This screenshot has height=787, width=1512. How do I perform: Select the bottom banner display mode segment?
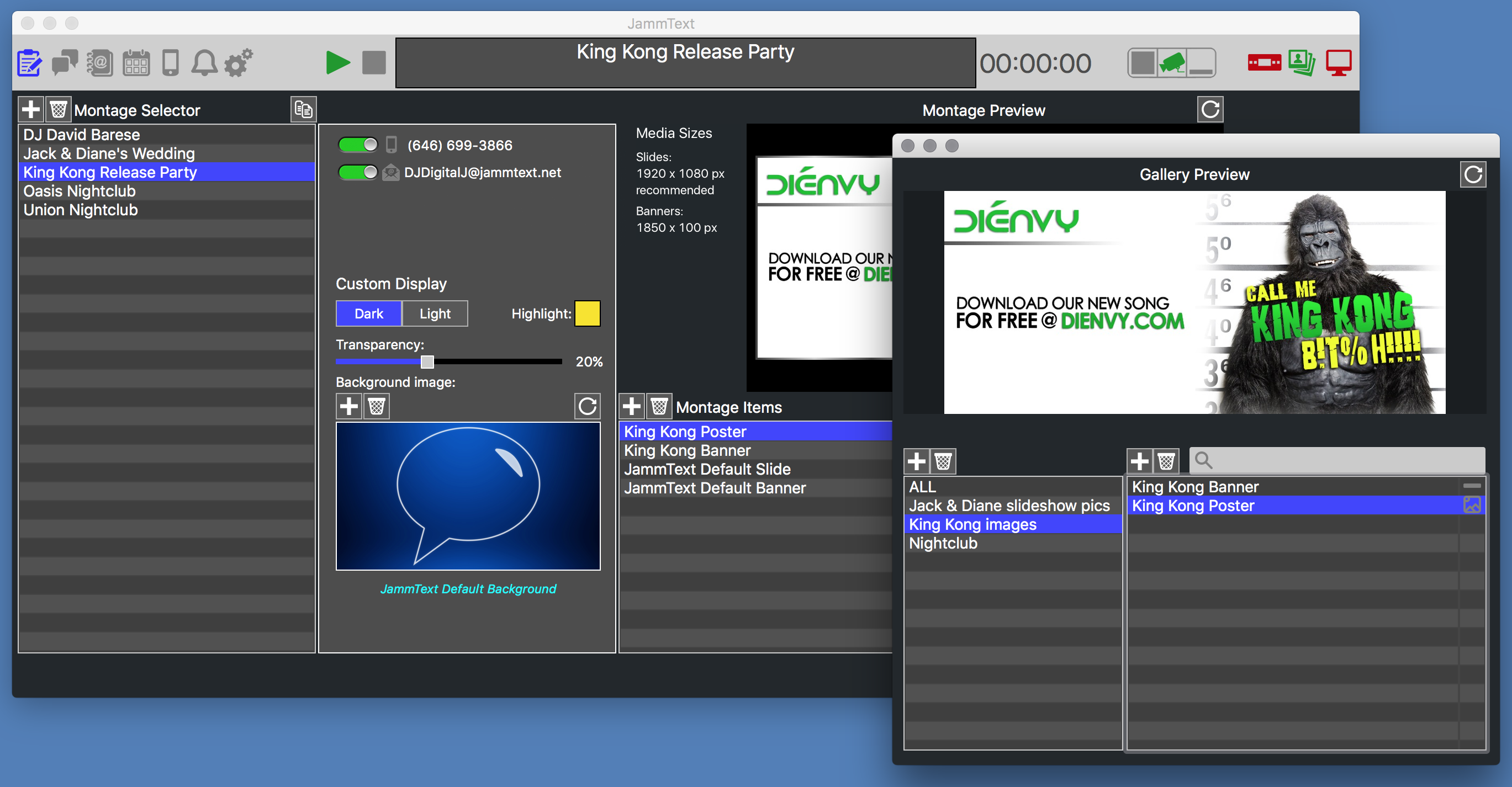click(1201, 63)
